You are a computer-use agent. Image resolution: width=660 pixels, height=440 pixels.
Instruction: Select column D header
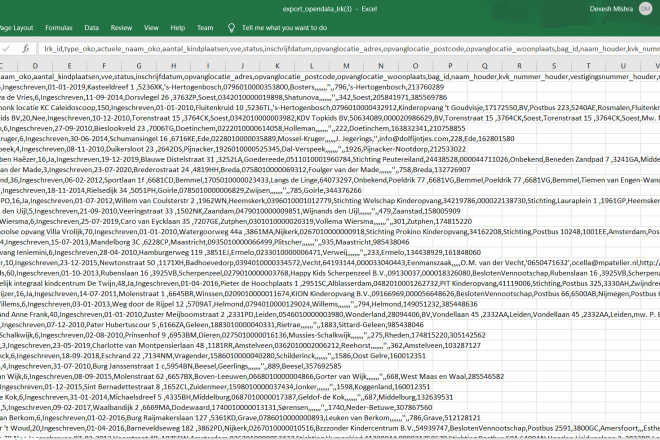[x=35, y=66]
